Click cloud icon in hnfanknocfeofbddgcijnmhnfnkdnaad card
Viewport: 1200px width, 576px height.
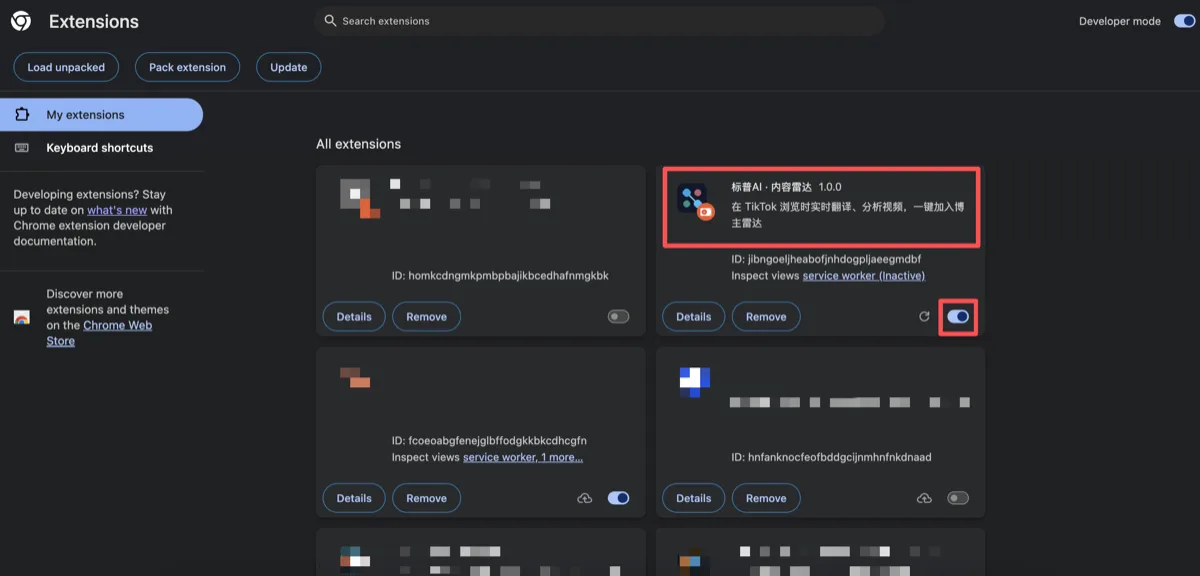[x=925, y=498]
